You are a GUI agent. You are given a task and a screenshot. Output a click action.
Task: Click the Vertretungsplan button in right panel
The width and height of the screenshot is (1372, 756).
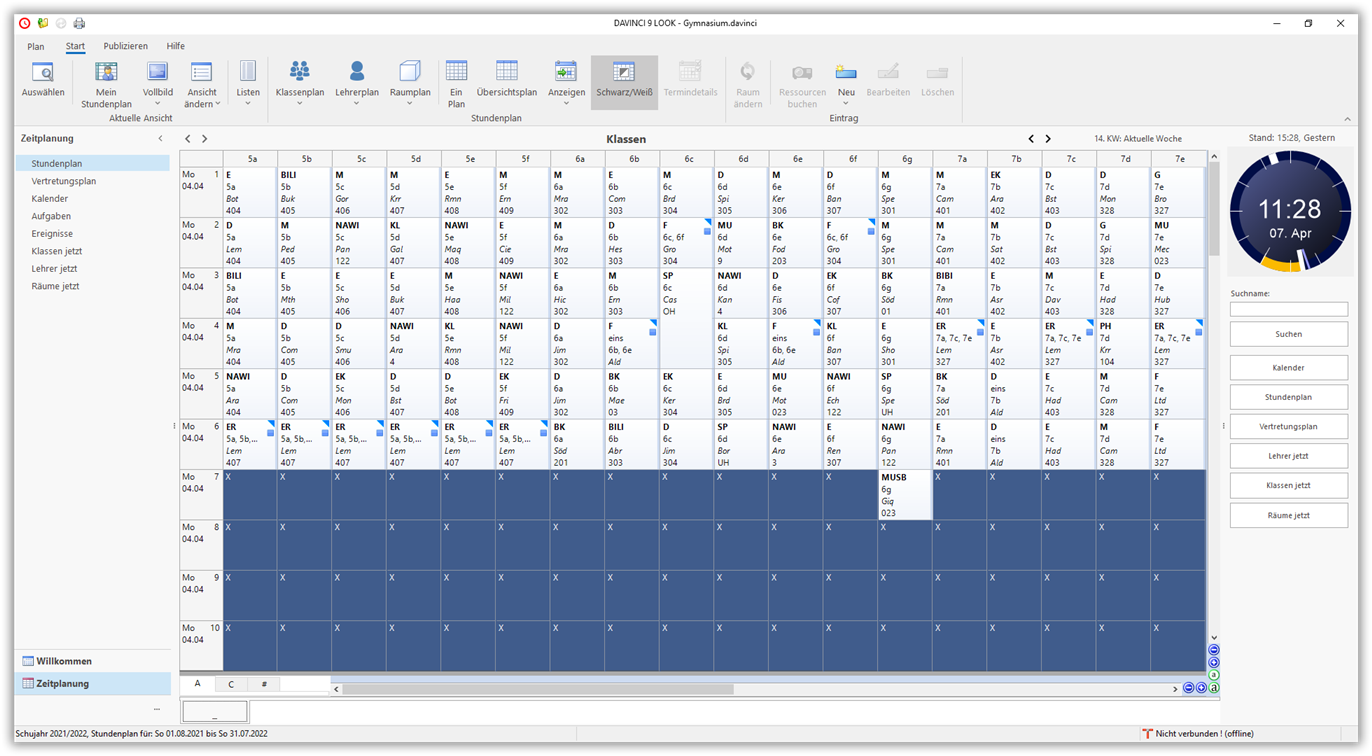(1288, 427)
